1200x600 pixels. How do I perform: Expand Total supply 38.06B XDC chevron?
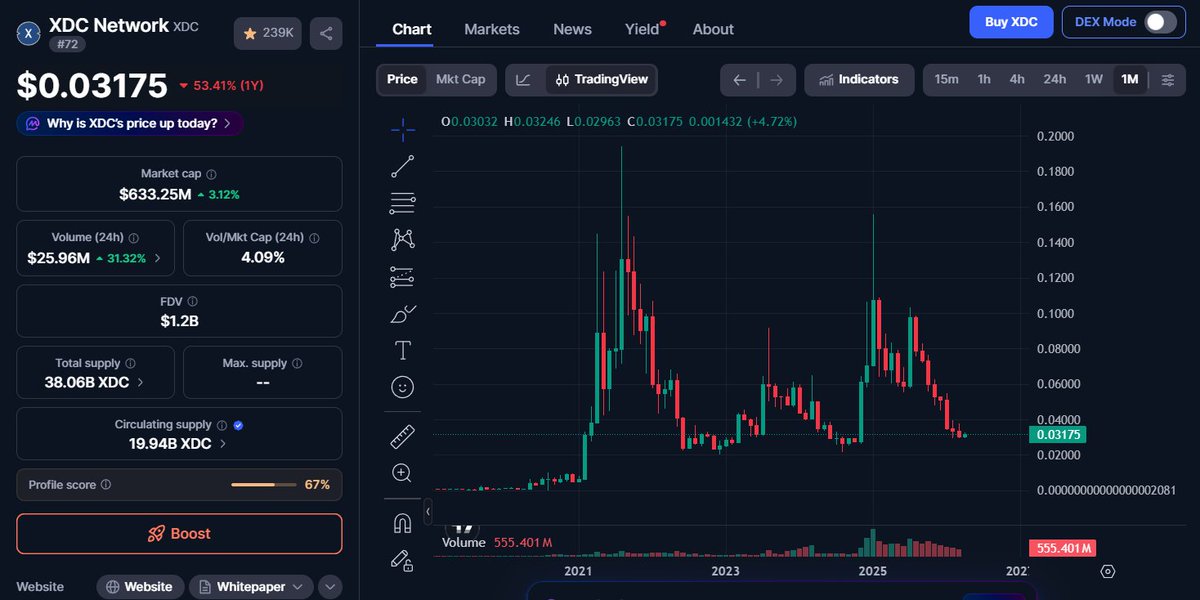[x=139, y=382]
